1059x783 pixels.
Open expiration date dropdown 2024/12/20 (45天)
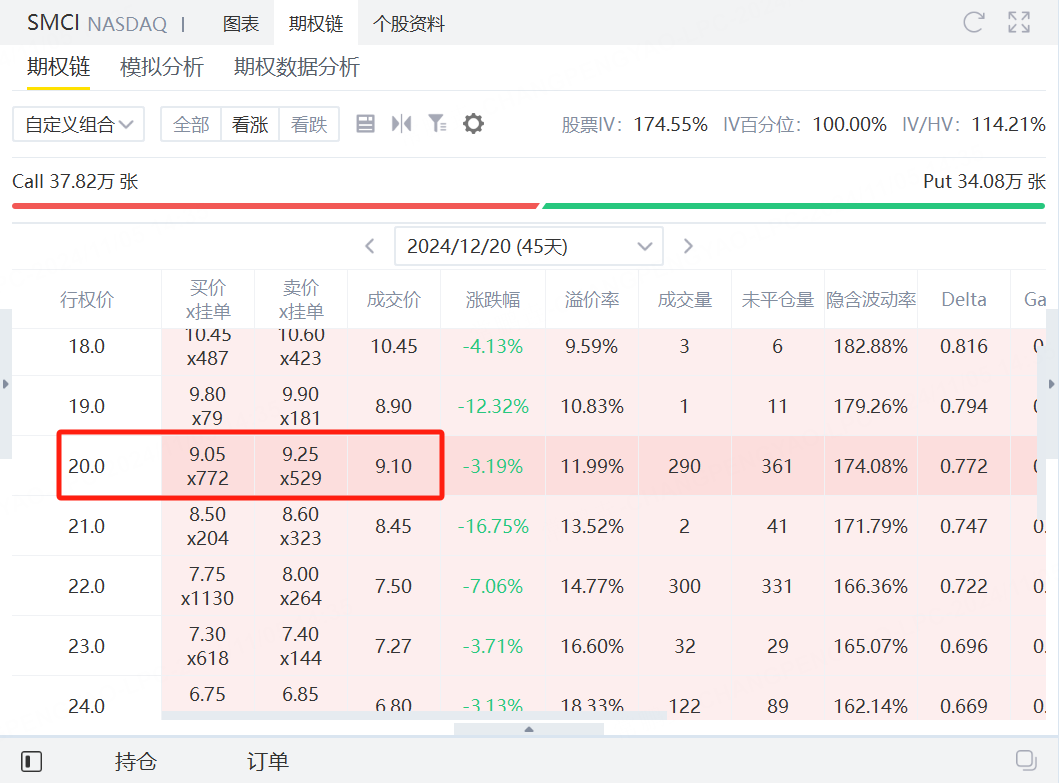pos(529,247)
